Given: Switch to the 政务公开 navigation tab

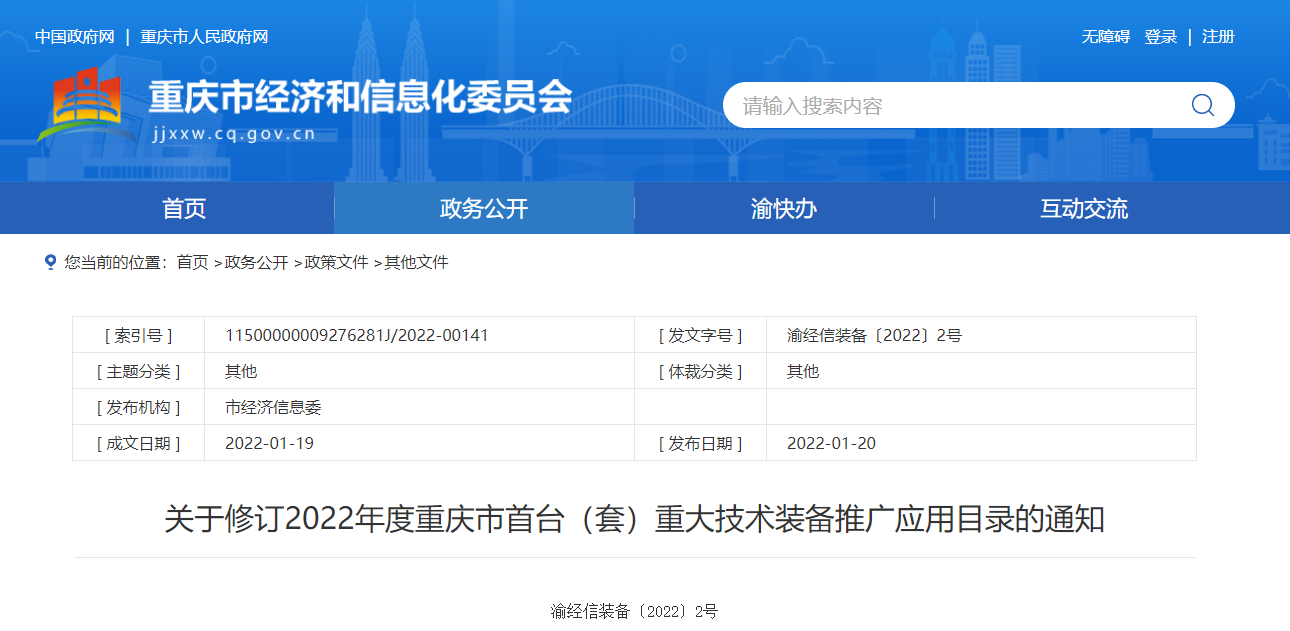Looking at the screenshot, I should click(x=484, y=208).
